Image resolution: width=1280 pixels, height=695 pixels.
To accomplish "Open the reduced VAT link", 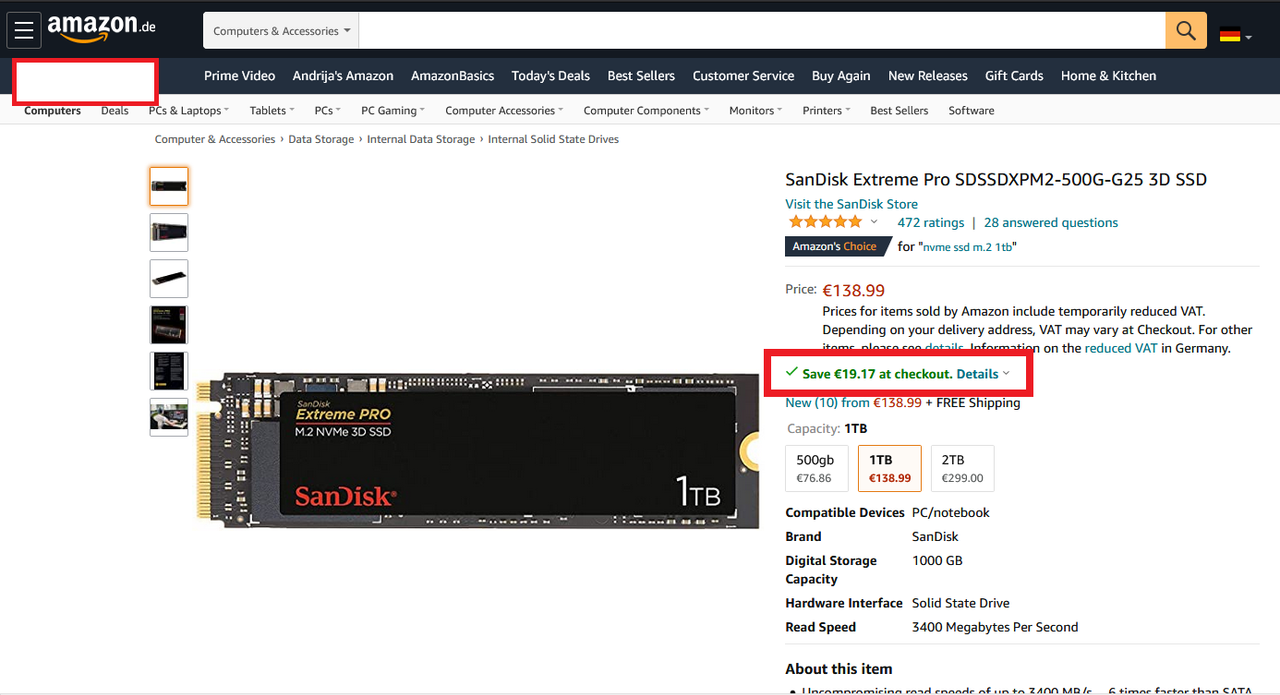I will point(1121,348).
